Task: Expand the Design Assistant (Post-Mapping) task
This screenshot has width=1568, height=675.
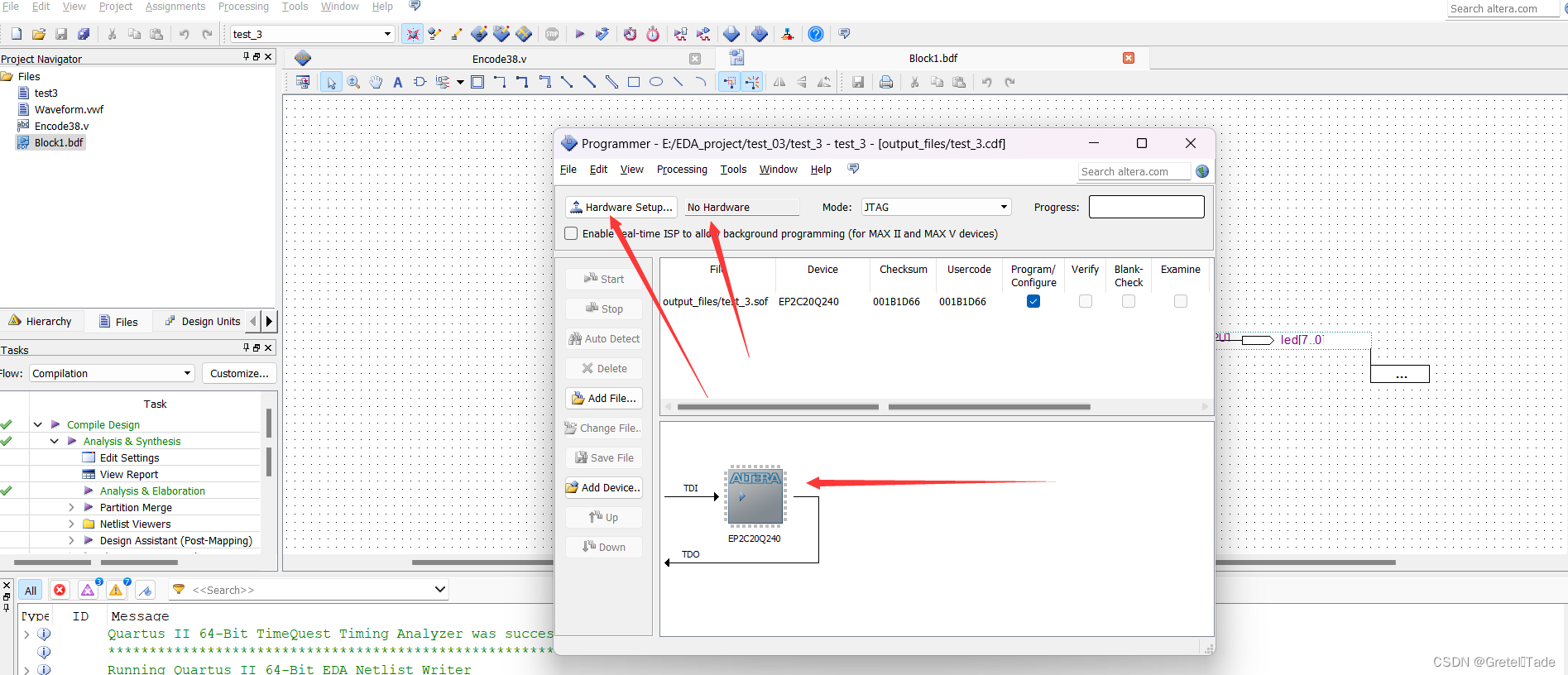Action: click(x=71, y=540)
